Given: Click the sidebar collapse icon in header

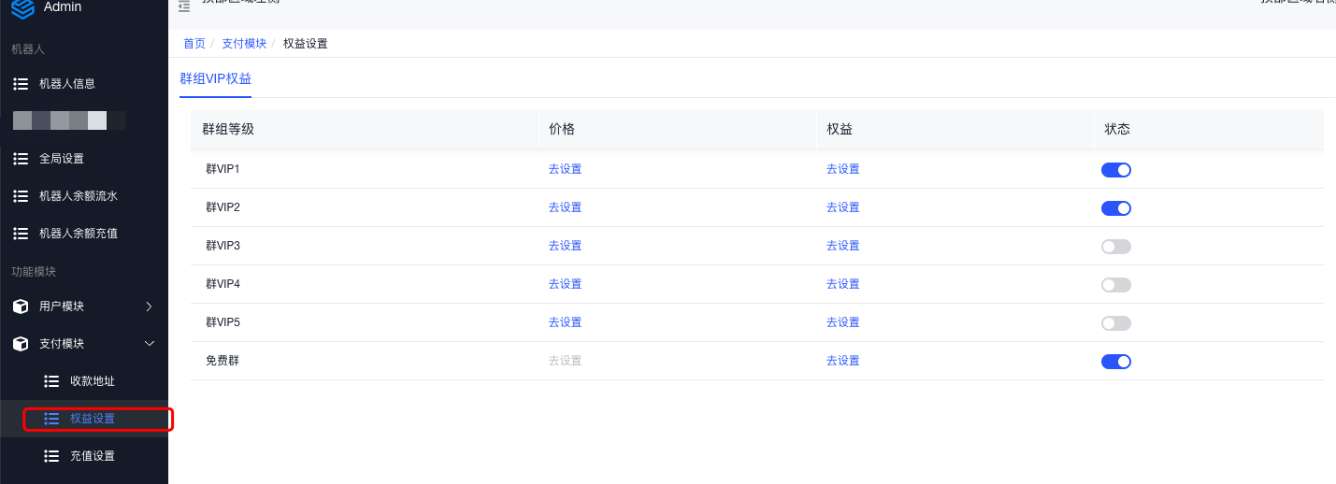Looking at the screenshot, I should pyautogui.click(x=183, y=6).
